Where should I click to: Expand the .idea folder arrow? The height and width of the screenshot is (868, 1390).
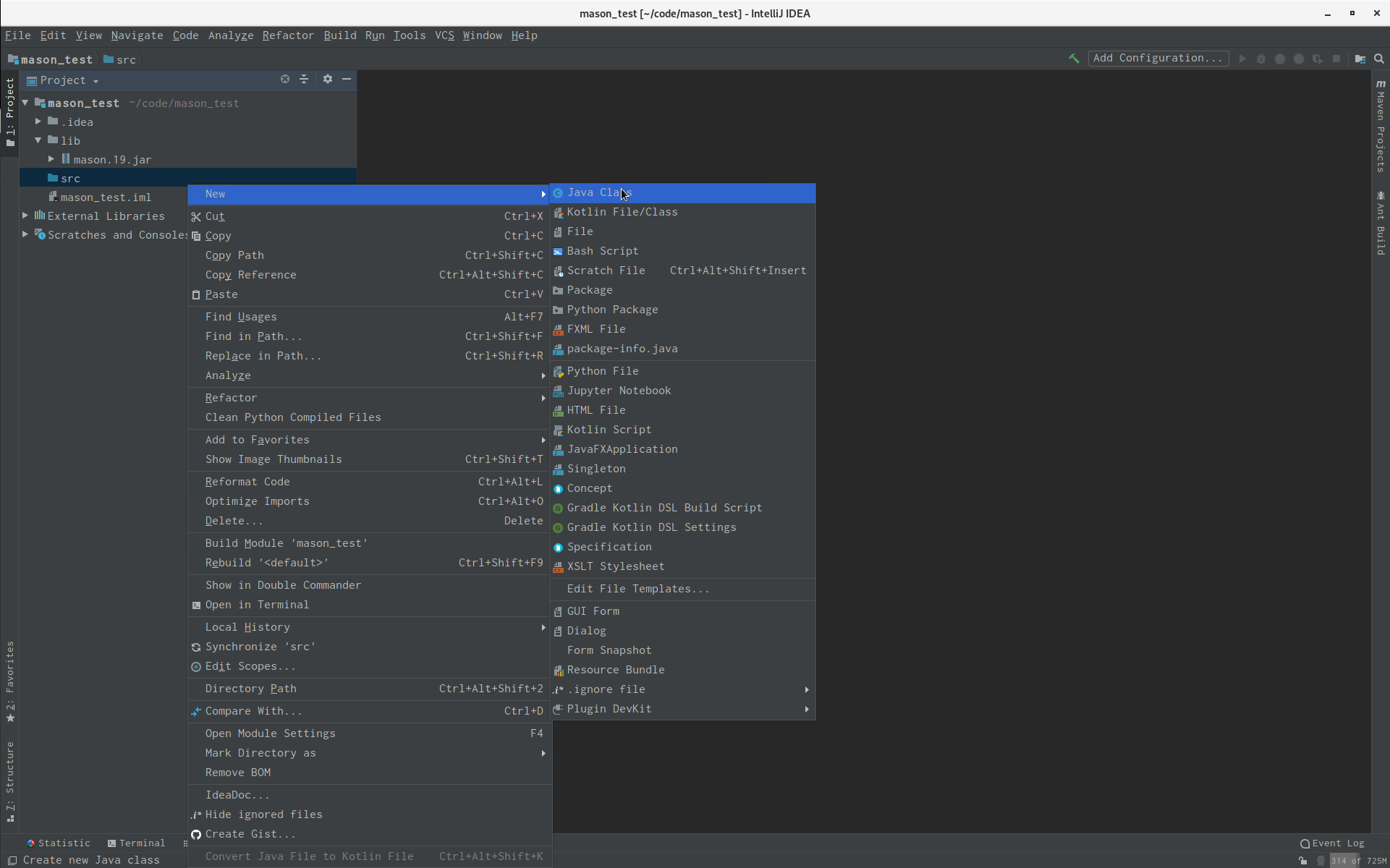(x=38, y=122)
